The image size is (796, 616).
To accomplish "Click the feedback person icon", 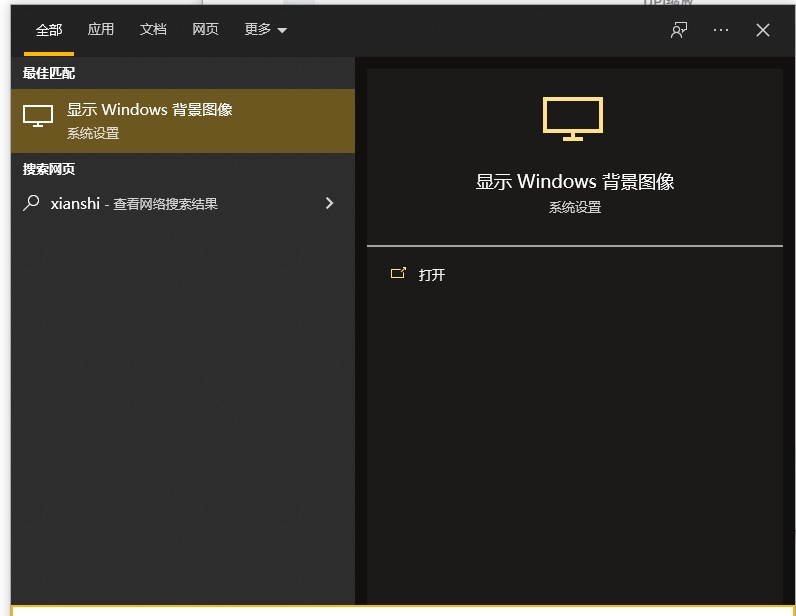I will (679, 30).
